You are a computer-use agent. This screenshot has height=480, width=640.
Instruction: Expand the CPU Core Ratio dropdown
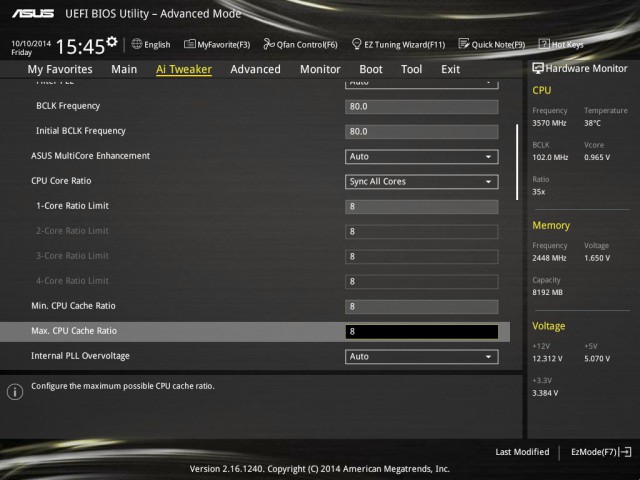pos(422,182)
